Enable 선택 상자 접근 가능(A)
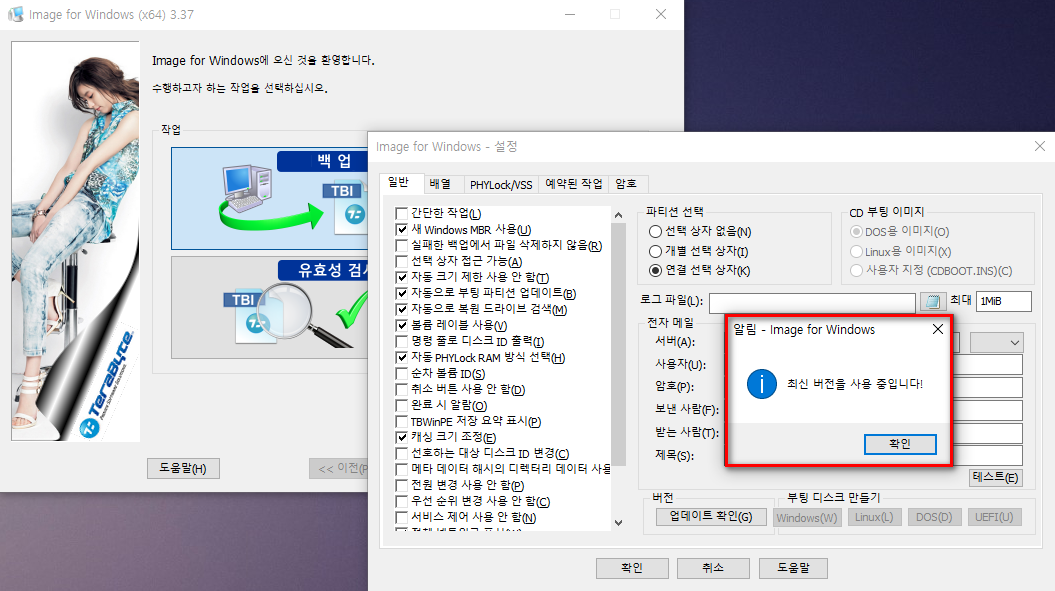 tap(402, 261)
